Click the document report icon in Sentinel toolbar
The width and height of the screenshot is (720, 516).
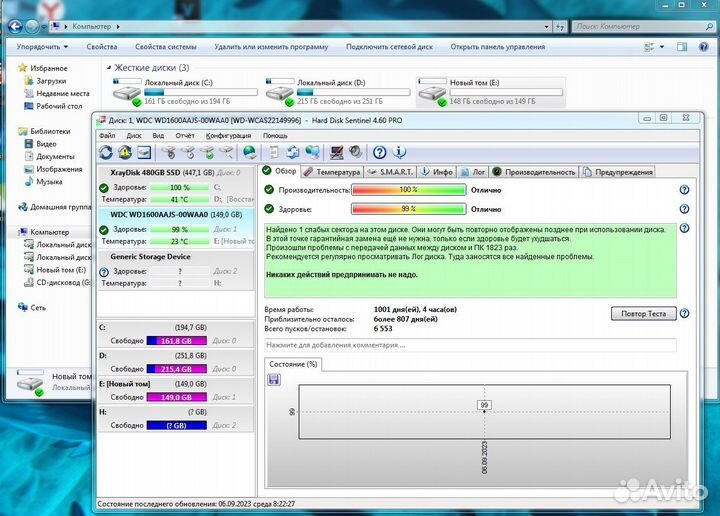(x=274, y=152)
